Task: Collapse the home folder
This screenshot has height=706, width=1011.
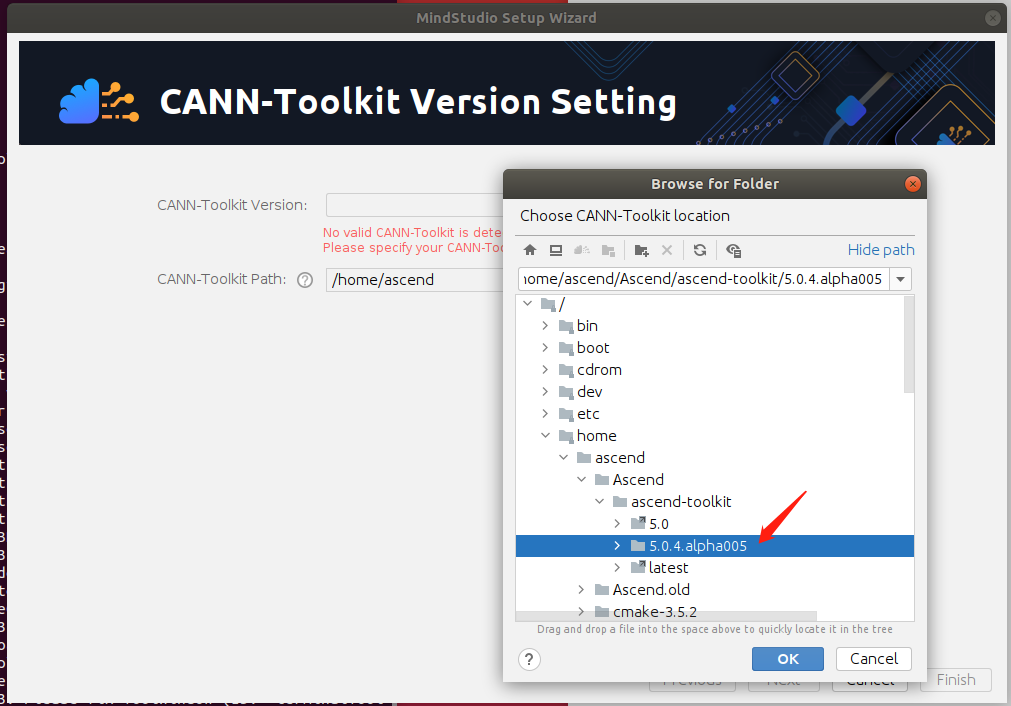Action: (x=545, y=435)
